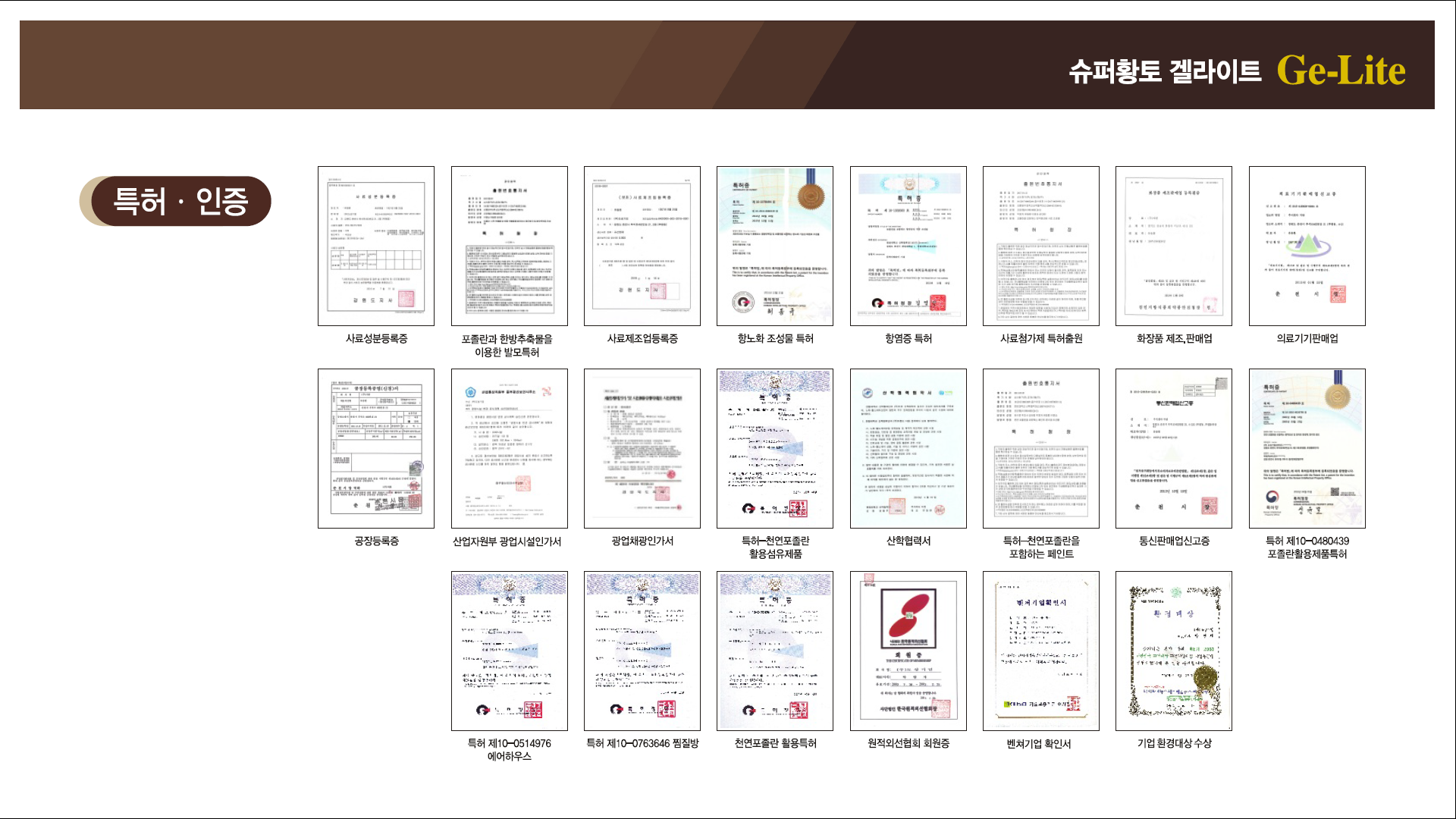Click the 화장품 제조,판매업 caption
Image resolution: width=1456 pixels, height=819 pixels.
coord(1174,339)
